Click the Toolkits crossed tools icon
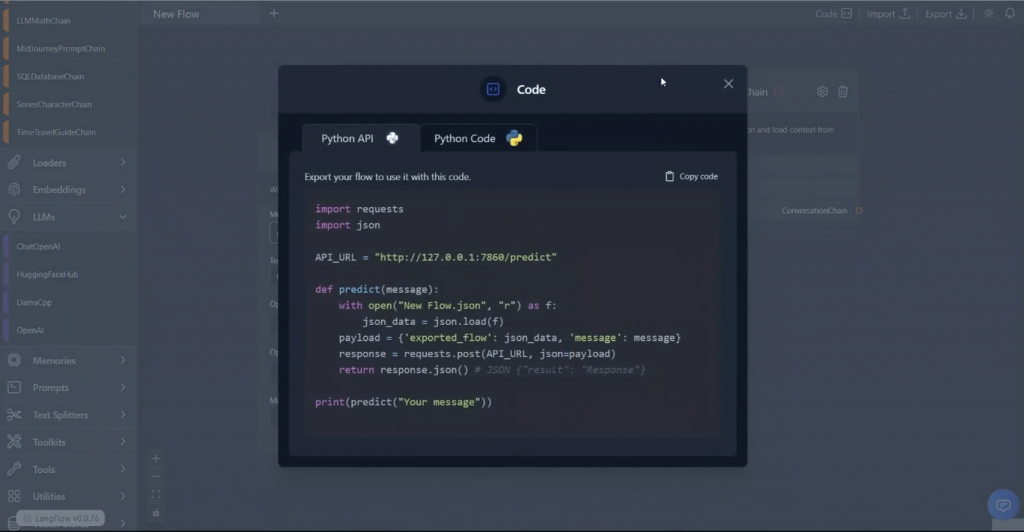Viewport: 1024px width, 532px height. coord(14,442)
